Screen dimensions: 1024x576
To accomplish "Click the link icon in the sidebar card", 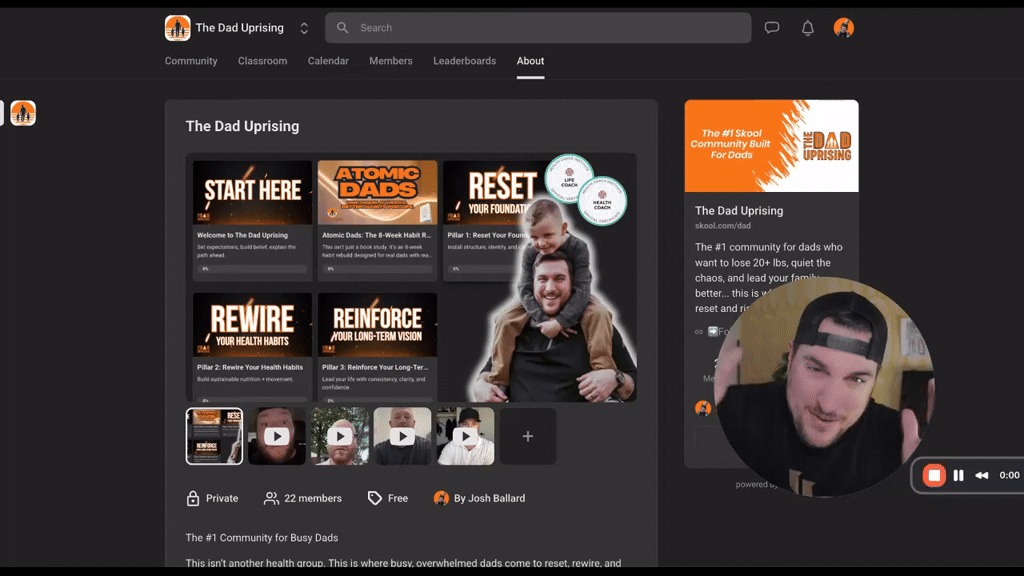I will point(699,332).
